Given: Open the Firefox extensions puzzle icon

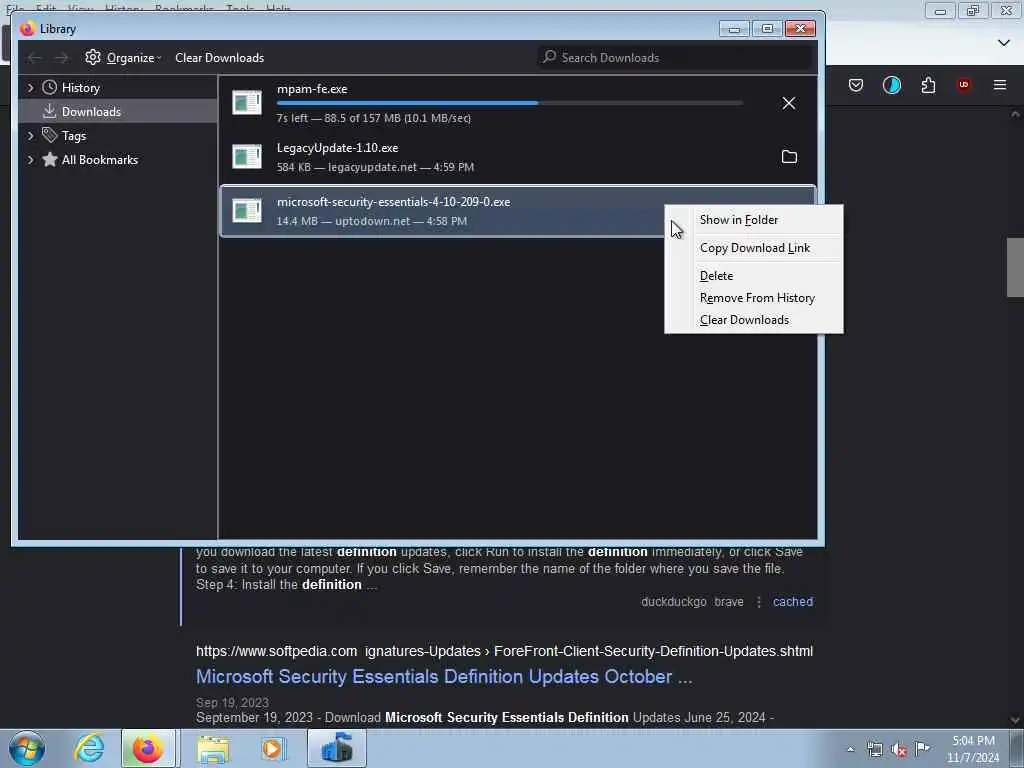Looking at the screenshot, I should pyautogui.click(x=928, y=85).
